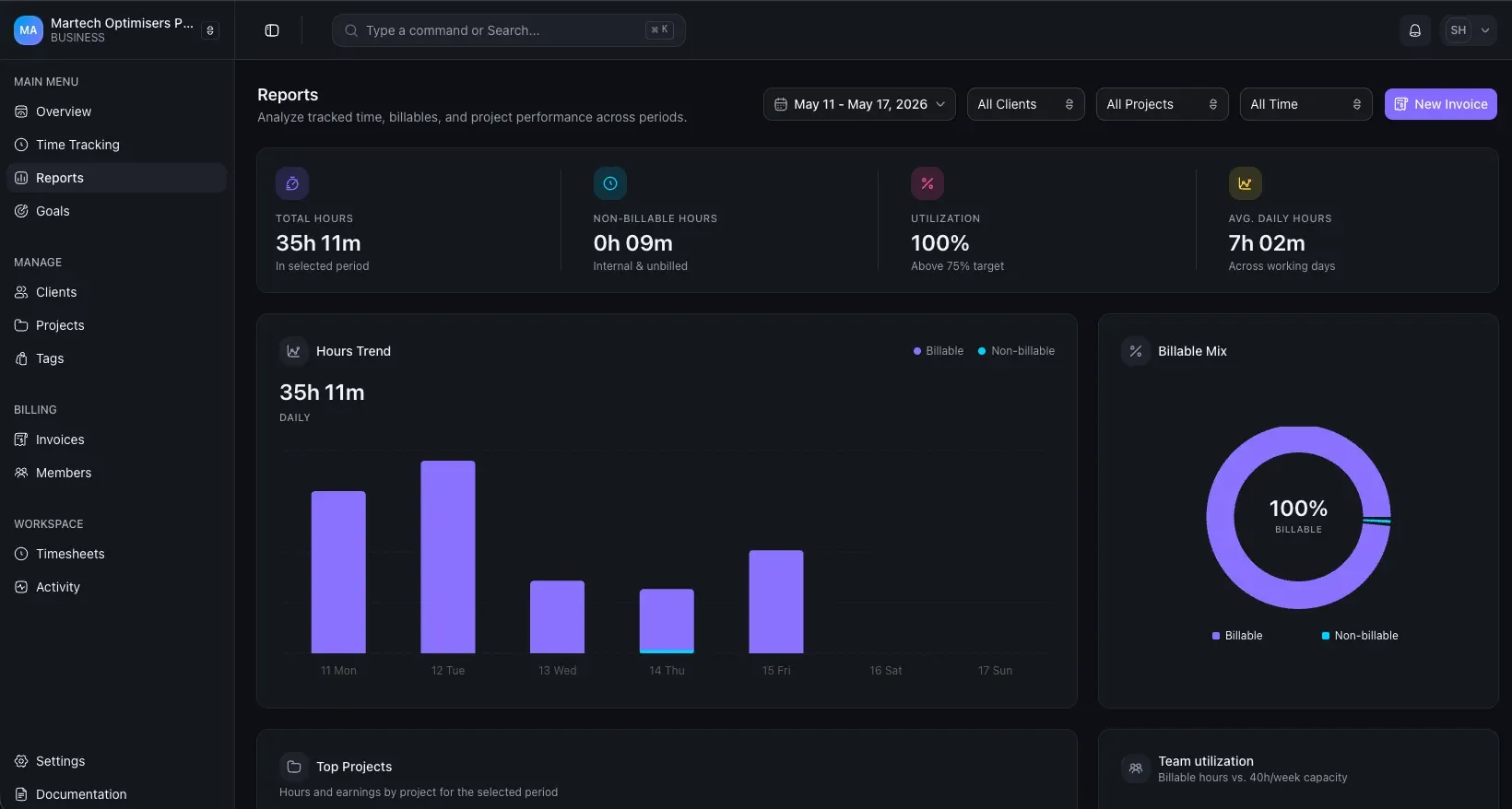
Task: Open Projects under Manage
Action: click(x=116, y=325)
